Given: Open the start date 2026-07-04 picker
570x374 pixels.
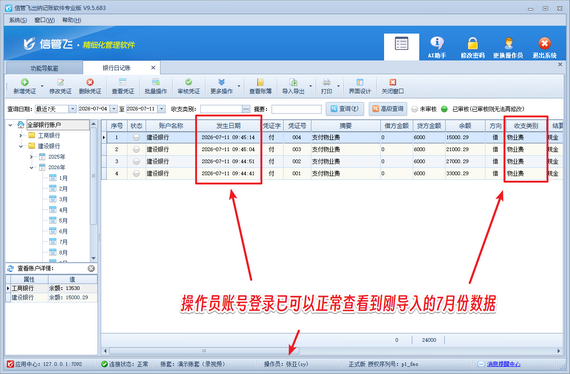Looking at the screenshot, I should 114,109.
